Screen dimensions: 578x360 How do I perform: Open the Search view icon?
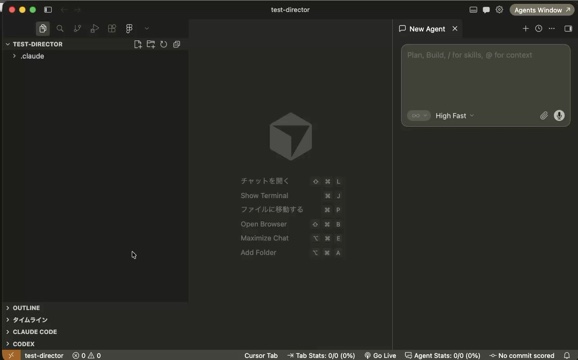pos(60,28)
